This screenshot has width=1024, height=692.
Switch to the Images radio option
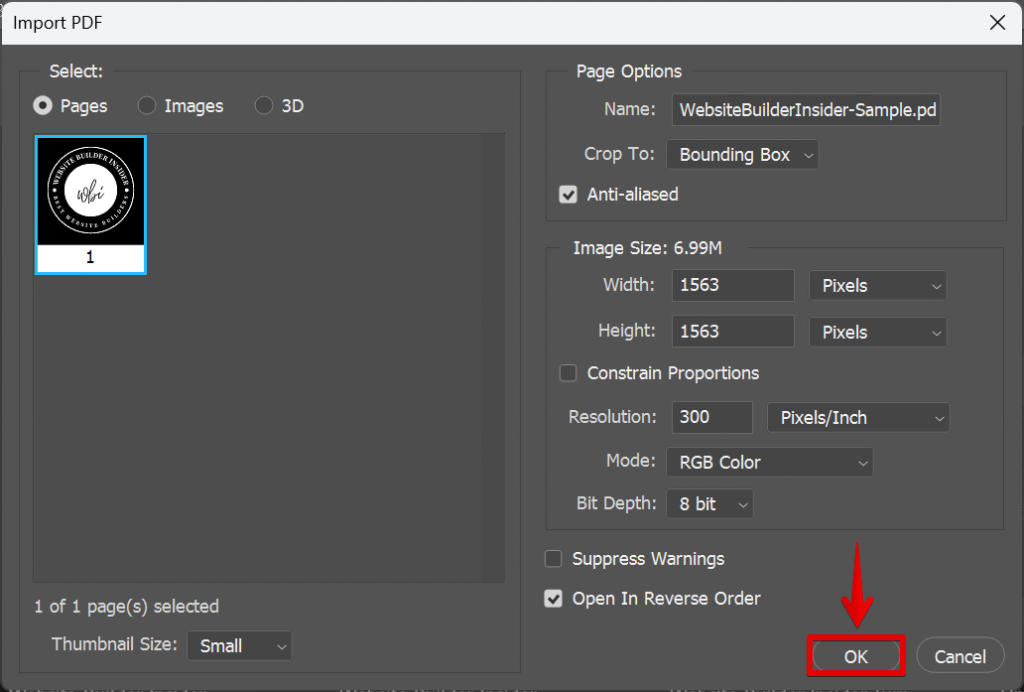147,106
